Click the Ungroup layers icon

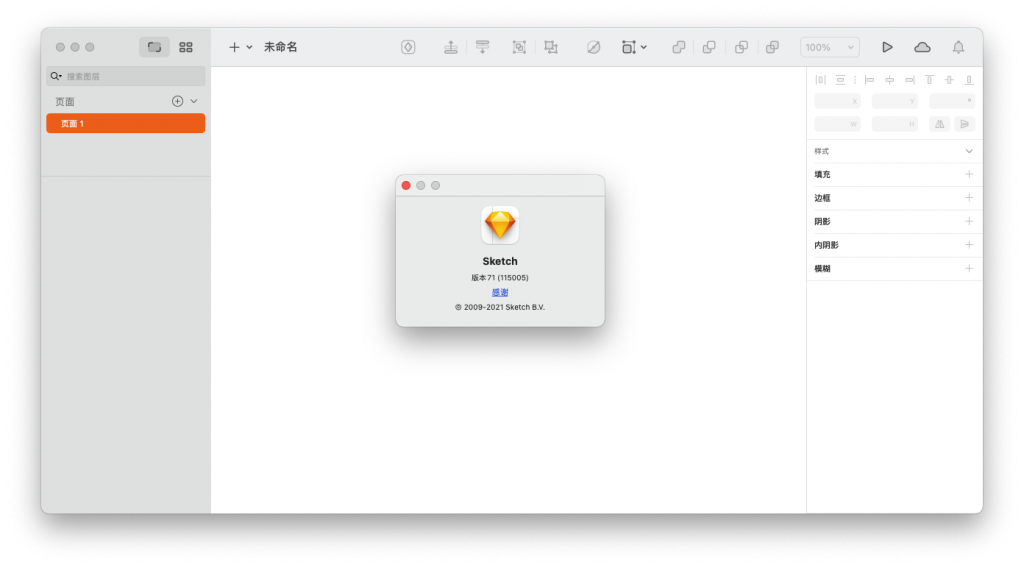click(x=551, y=47)
